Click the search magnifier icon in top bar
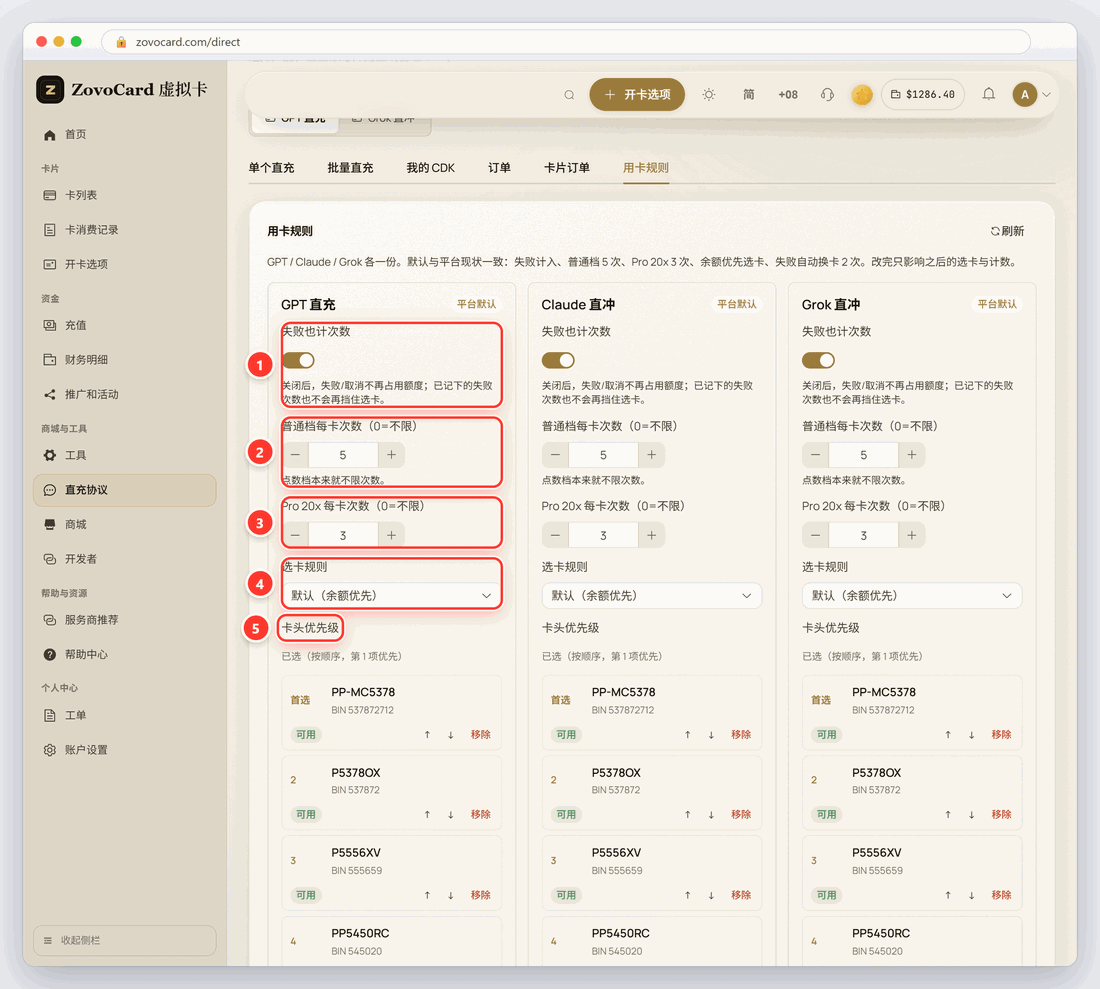1100x989 pixels. coord(570,95)
